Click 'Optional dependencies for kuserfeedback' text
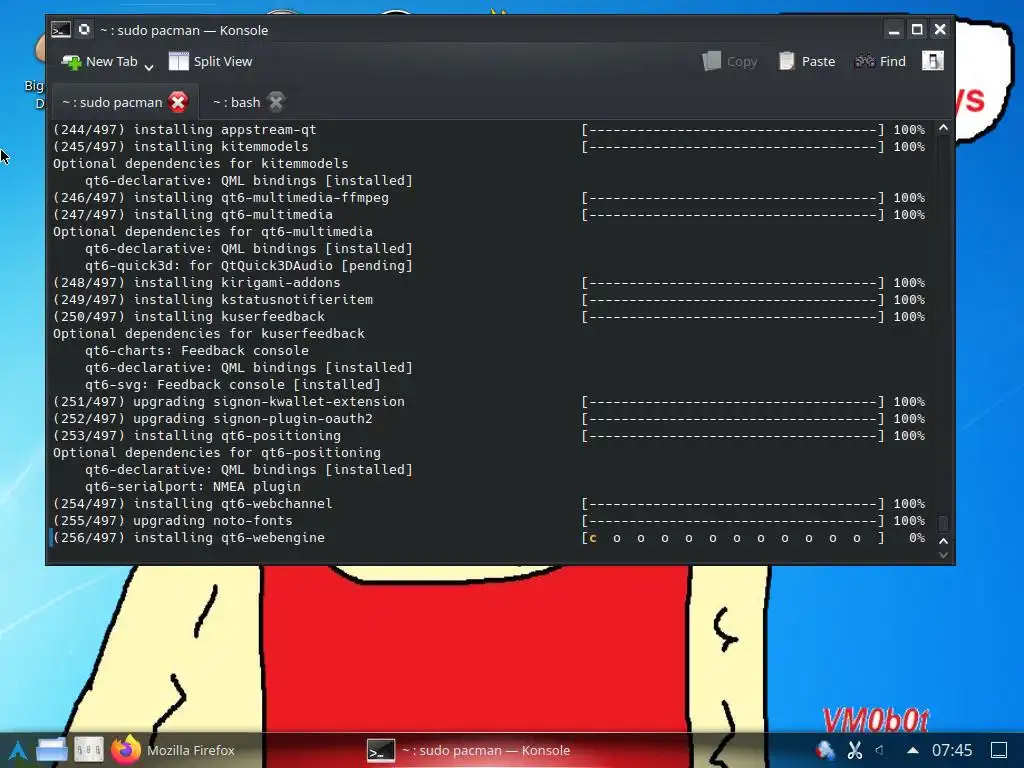This screenshot has width=1024, height=768. coord(209,334)
